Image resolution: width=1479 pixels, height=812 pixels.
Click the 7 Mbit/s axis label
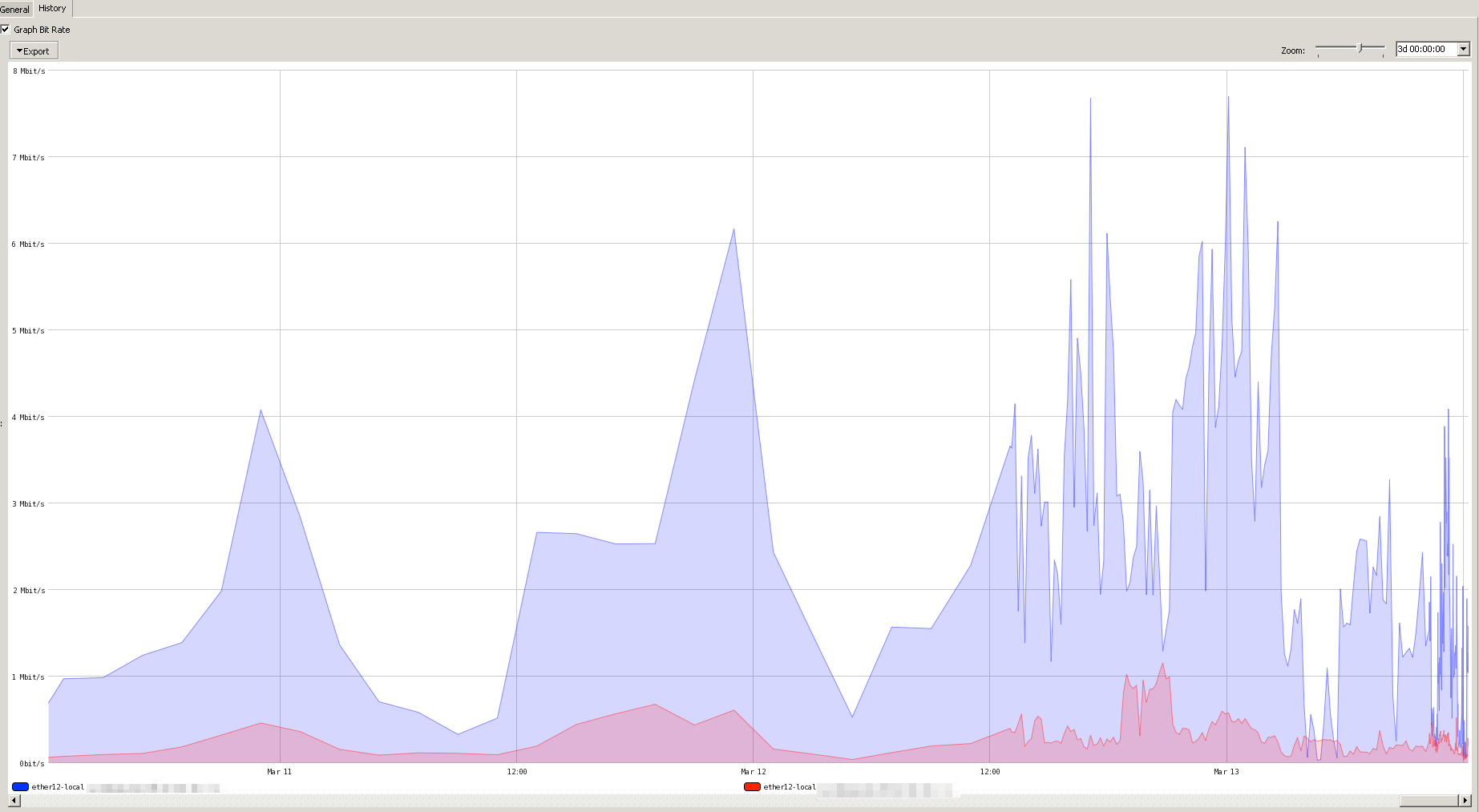(28, 158)
